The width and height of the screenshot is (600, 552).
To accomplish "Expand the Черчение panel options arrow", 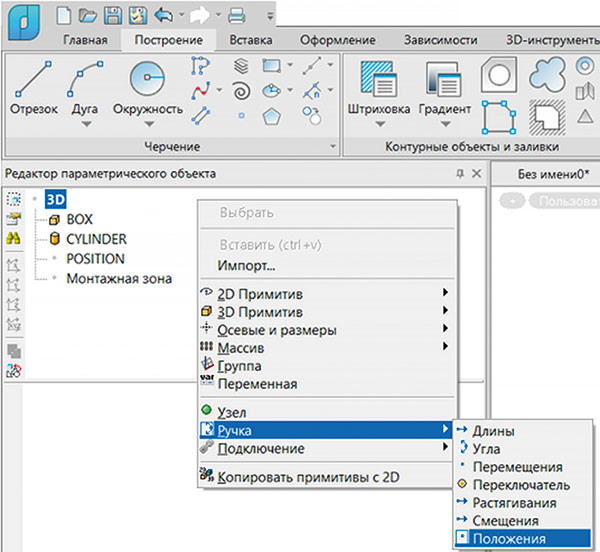I will pos(333,147).
